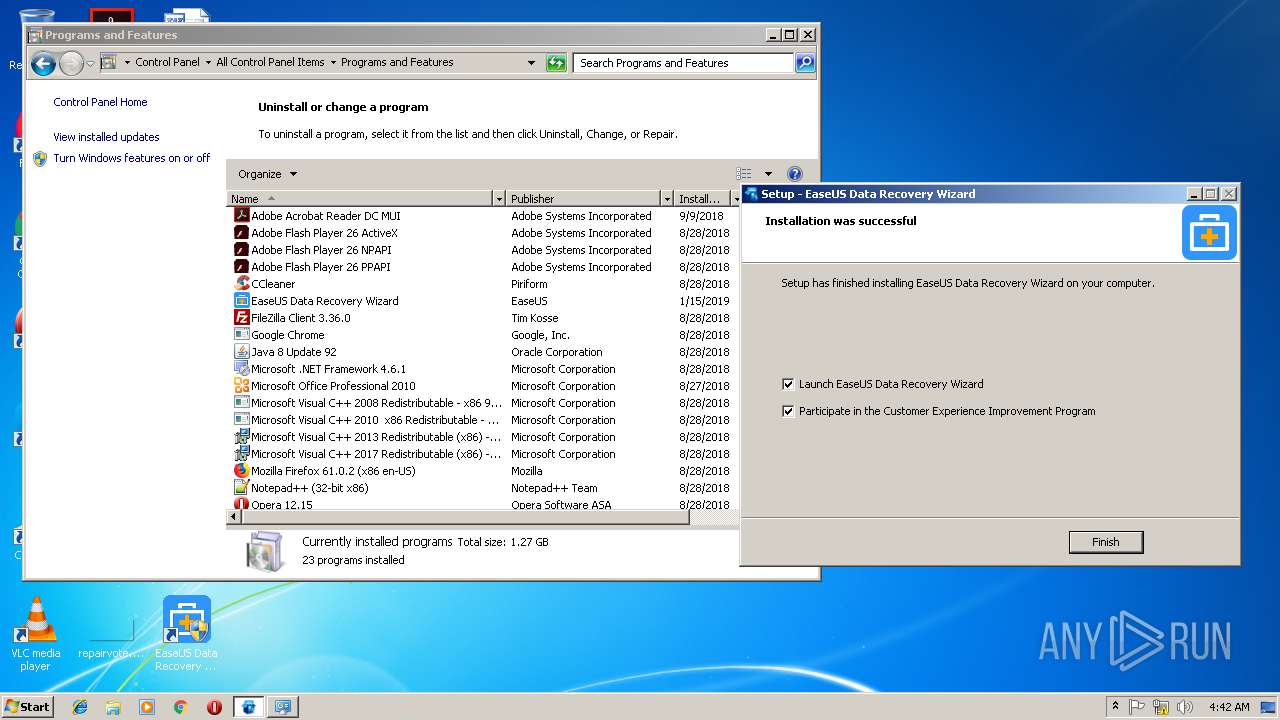
Task: Click the scroll-left arrow in program list
Action: [234, 517]
